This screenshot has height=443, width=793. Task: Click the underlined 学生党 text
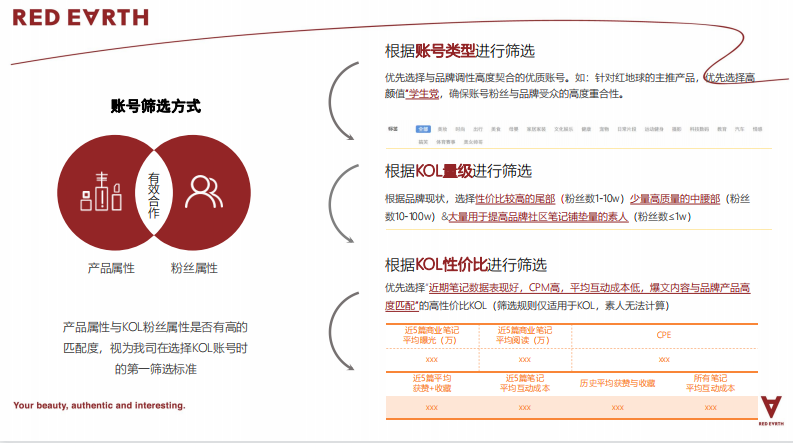tap(423, 94)
